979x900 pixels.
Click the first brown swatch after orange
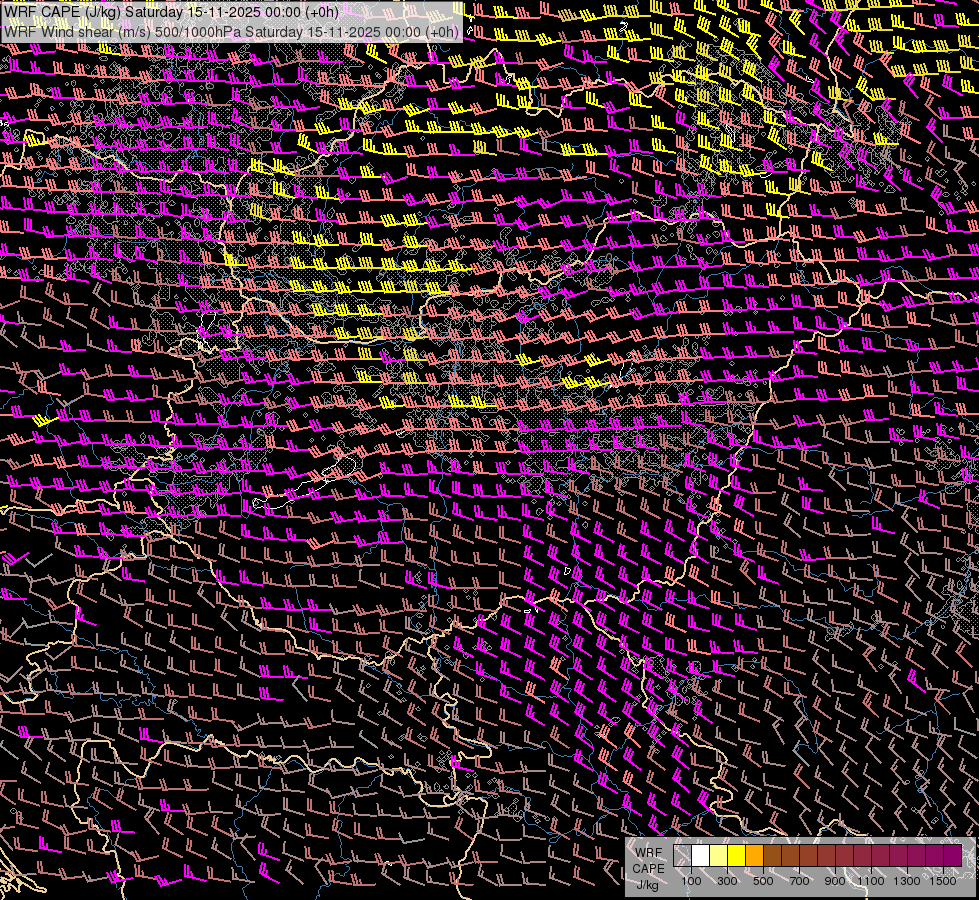(x=773, y=856)
